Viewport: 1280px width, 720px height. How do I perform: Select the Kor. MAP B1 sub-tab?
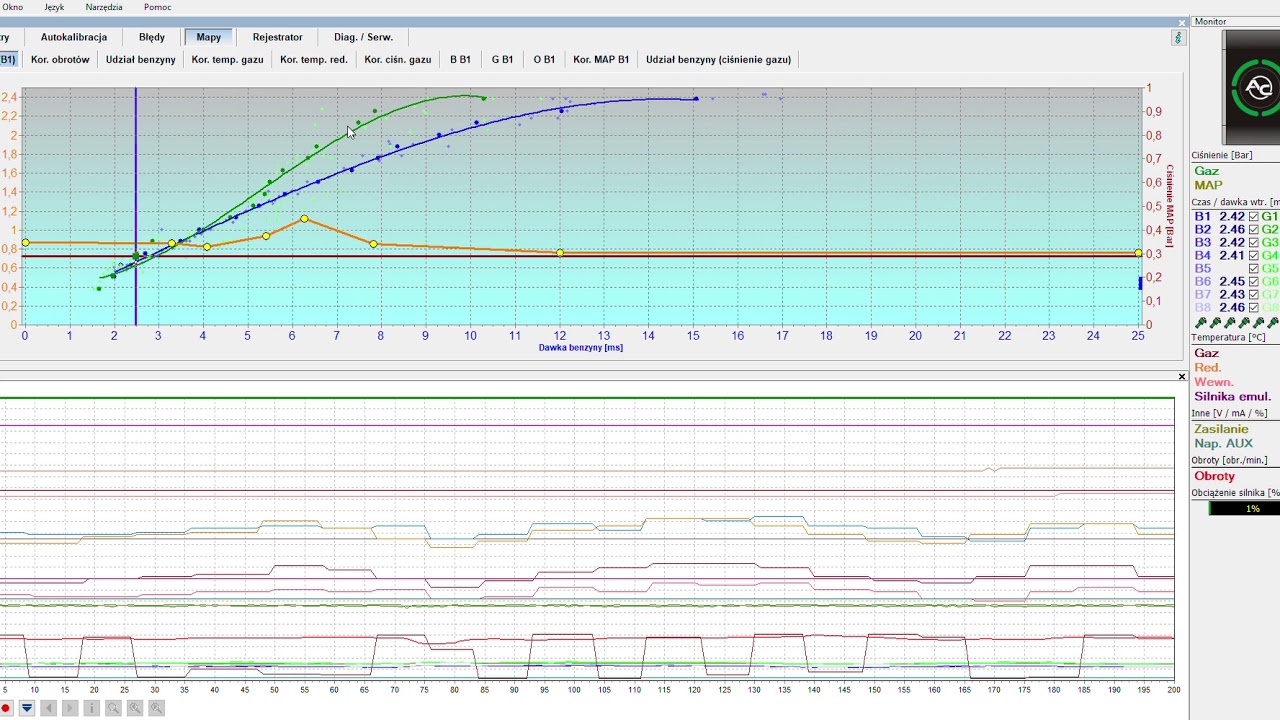click(601, 59)
